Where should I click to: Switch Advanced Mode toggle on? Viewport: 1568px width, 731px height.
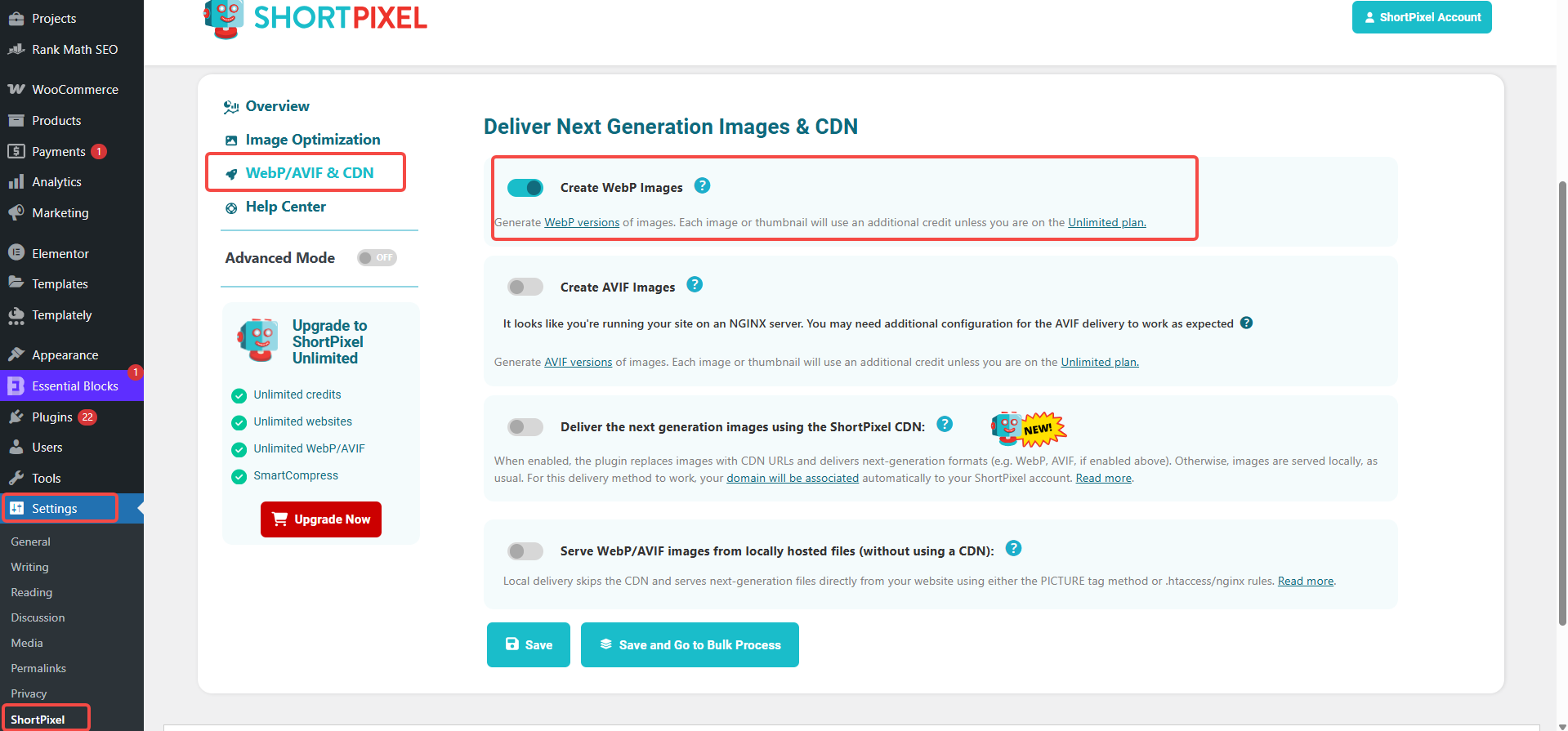[x=377, y=257]
